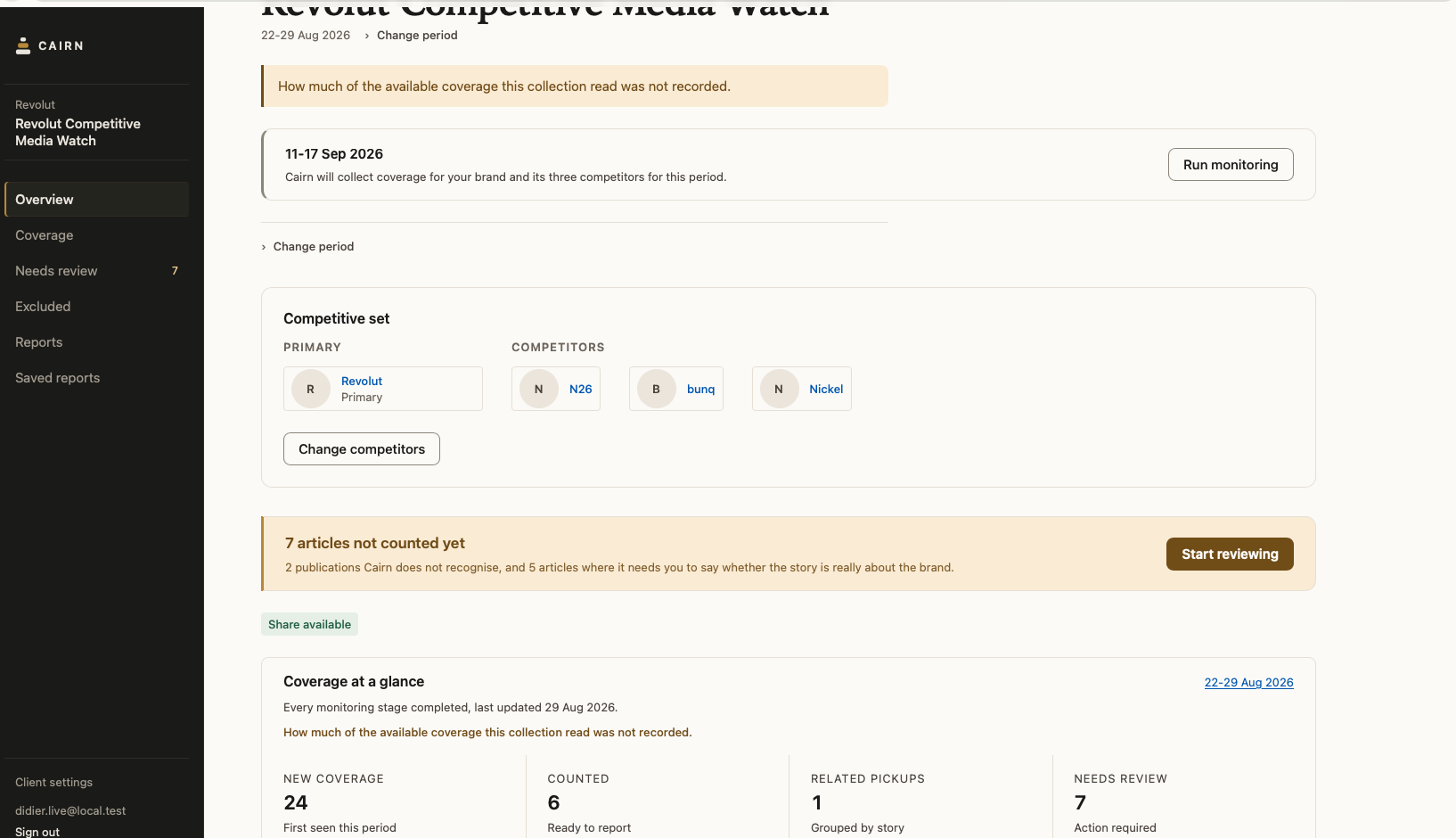This screenshot has width=1456, height=838.
Task: Select the bunq avatar circle
Action: click(x=657, y=389)
